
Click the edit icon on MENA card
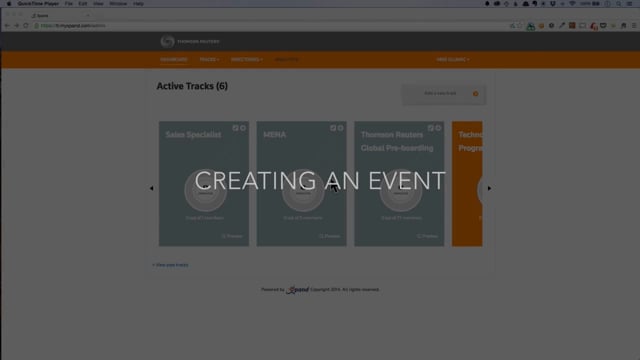click(333, 128)
